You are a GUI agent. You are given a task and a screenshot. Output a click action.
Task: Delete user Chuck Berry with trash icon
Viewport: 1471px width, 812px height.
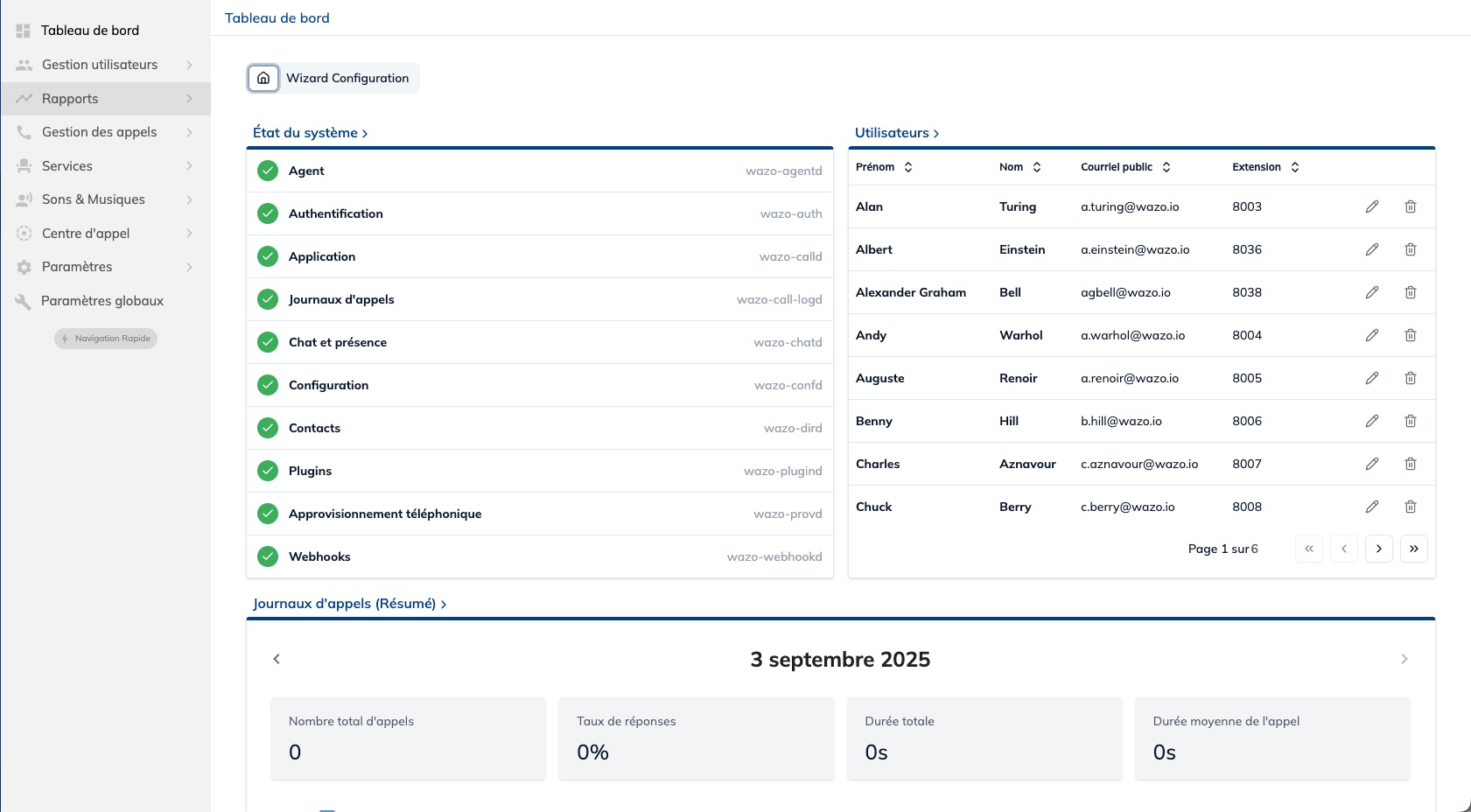click(x=1411, y=507)
